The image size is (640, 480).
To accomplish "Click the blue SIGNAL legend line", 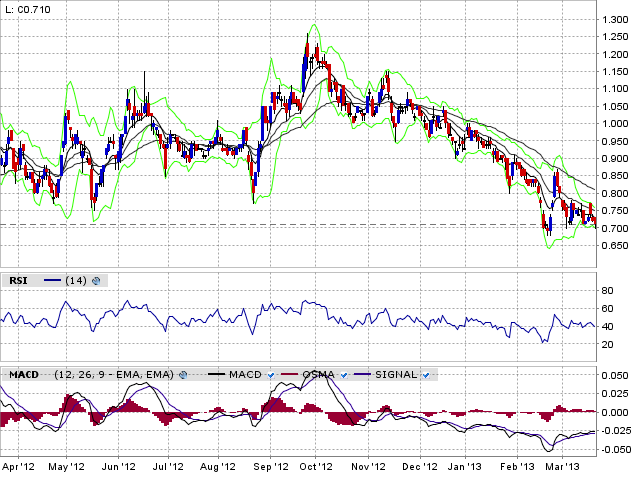I will click(362, 374).
